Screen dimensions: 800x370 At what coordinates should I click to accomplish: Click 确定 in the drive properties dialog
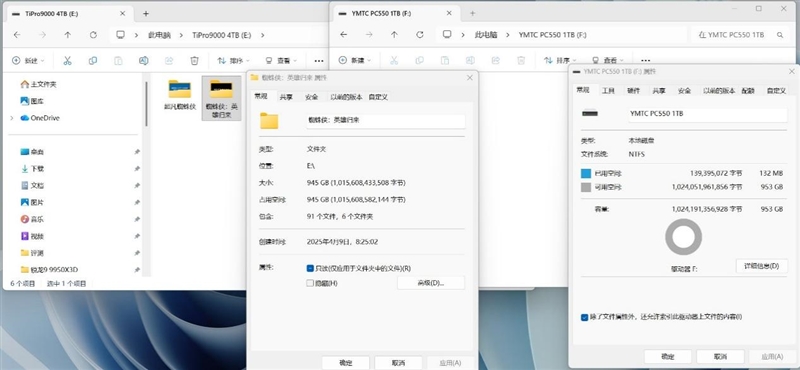coord(668,356)
